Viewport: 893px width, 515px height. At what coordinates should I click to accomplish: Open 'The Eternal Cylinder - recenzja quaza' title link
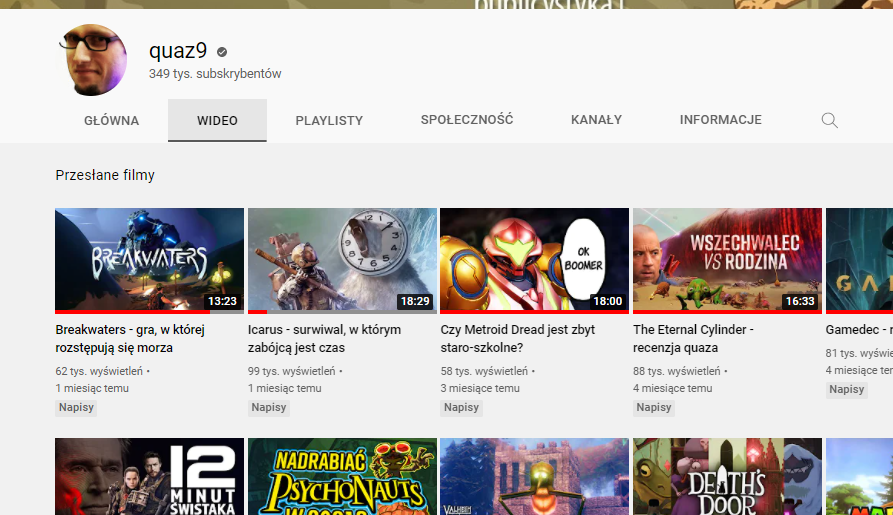click(x=693, y=338)
